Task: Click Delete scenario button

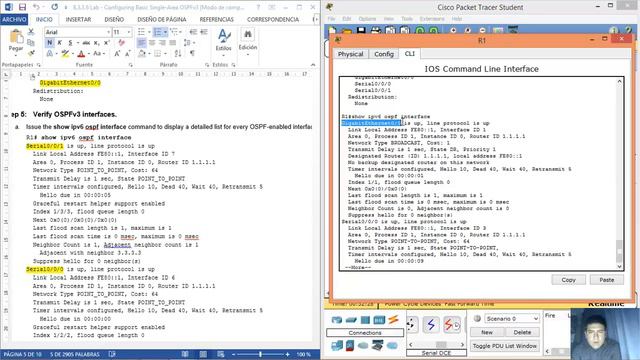Action: (522, 332)
